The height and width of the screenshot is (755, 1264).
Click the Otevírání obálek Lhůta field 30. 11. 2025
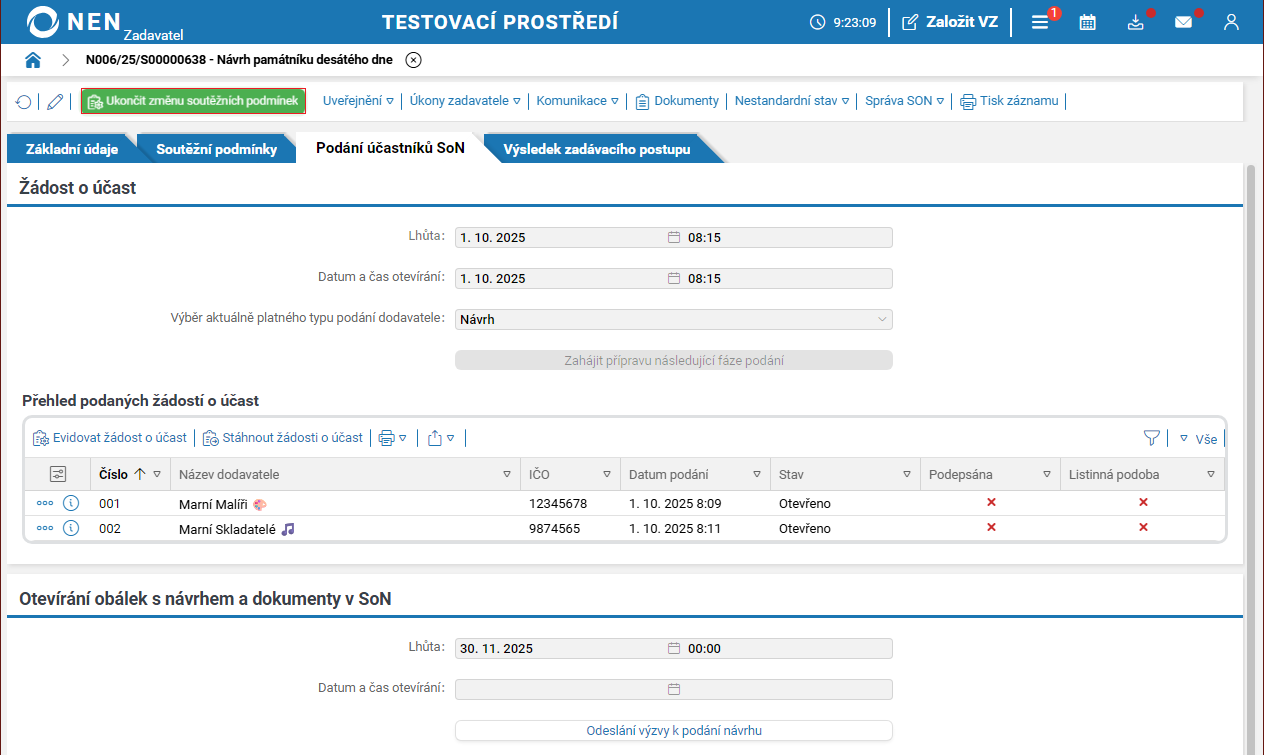562,648
